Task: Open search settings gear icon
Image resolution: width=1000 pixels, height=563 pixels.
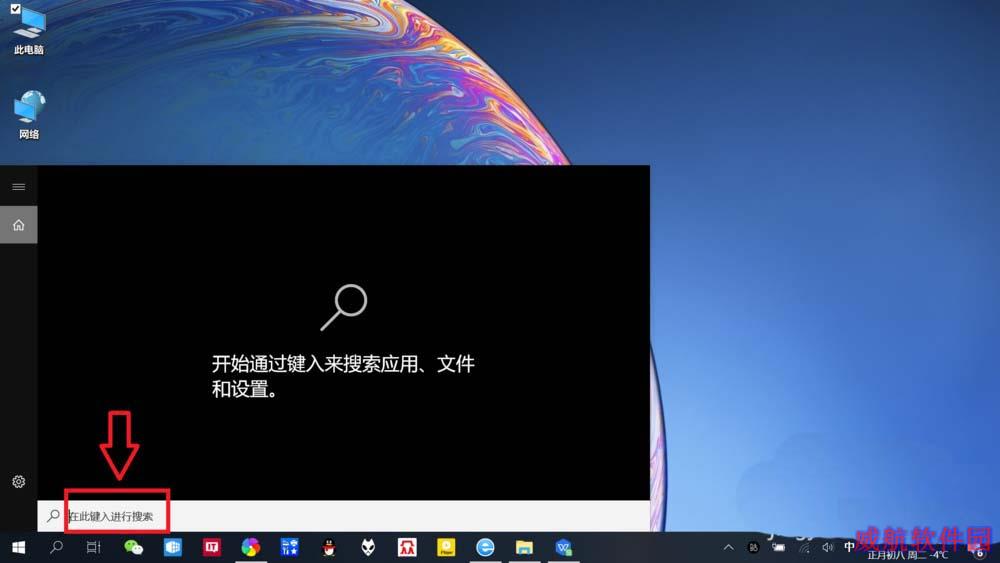Action: pyautogui.click(x=18, y=481)
